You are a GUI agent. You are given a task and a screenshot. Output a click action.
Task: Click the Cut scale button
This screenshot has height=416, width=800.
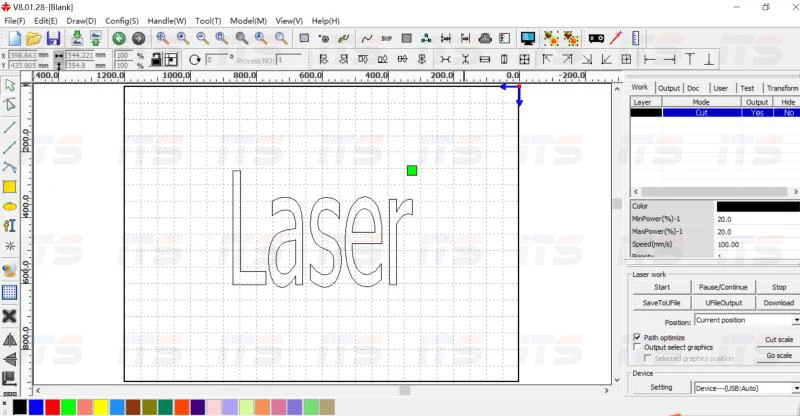(779, 339)
